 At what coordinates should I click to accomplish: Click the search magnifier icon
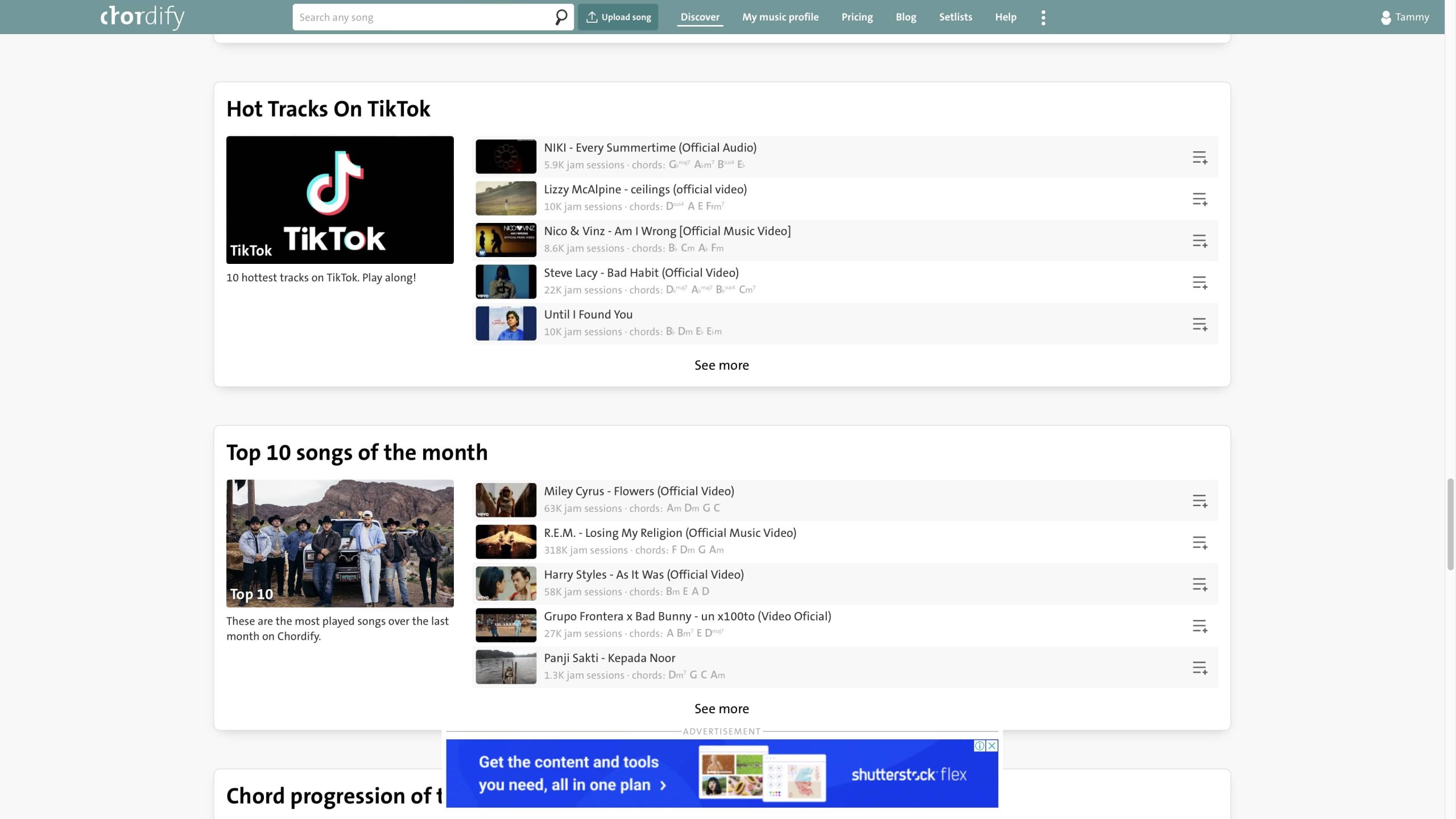[561, 17]
